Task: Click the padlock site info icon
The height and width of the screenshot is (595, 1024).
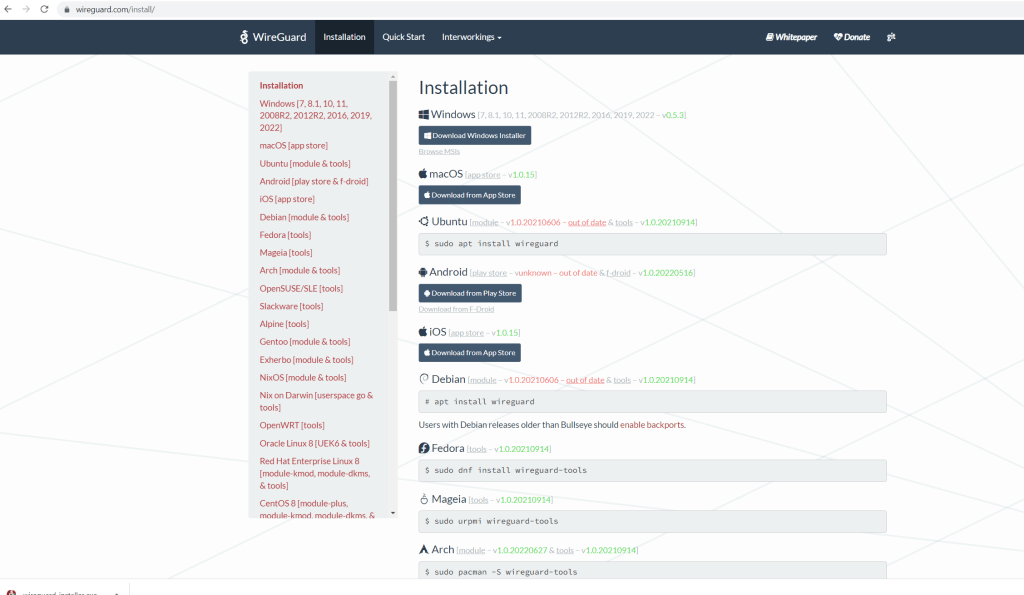Action: pyautogui.click(x=67, y=10)
